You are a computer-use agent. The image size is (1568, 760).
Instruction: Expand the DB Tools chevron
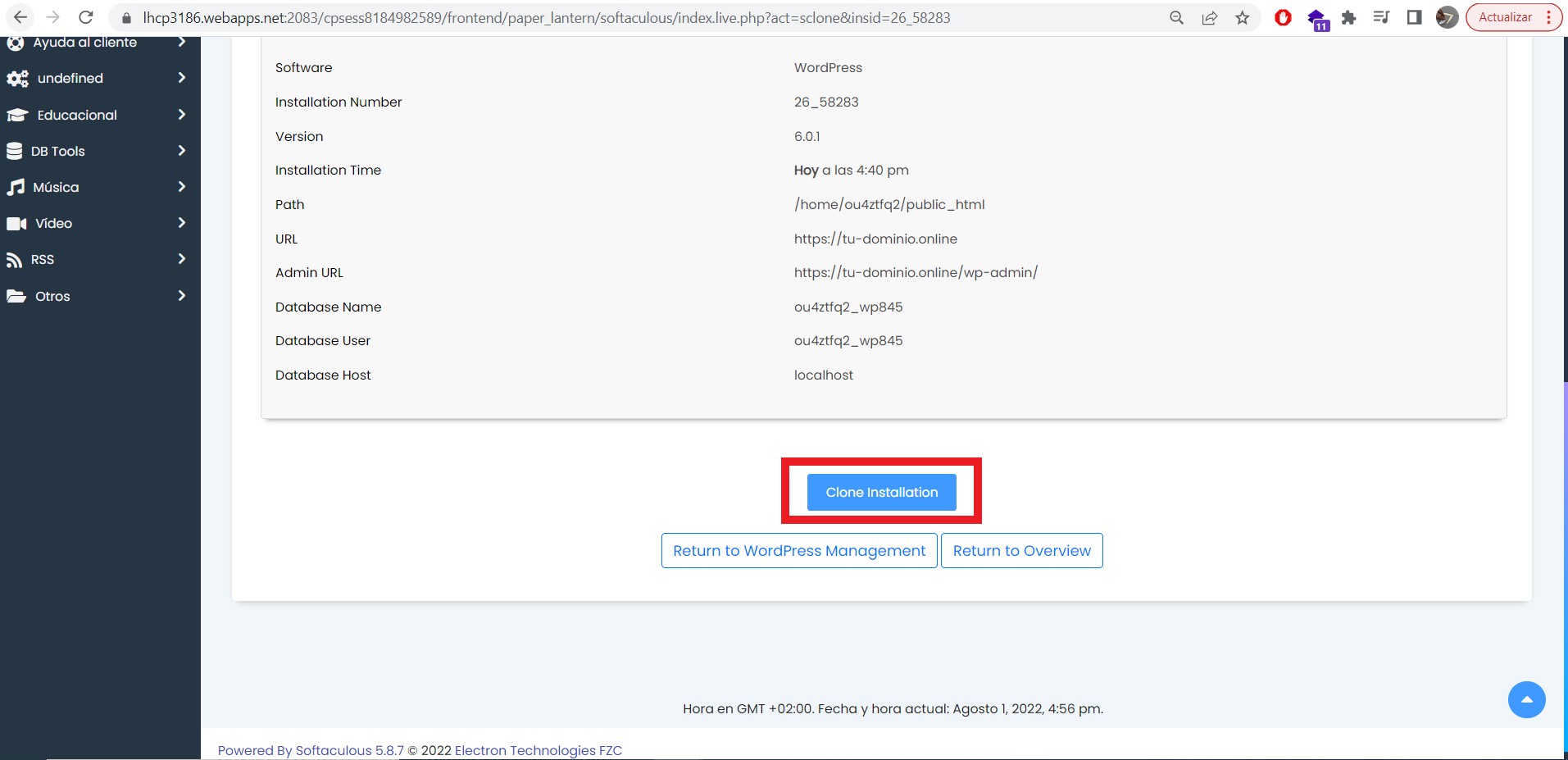182,151
